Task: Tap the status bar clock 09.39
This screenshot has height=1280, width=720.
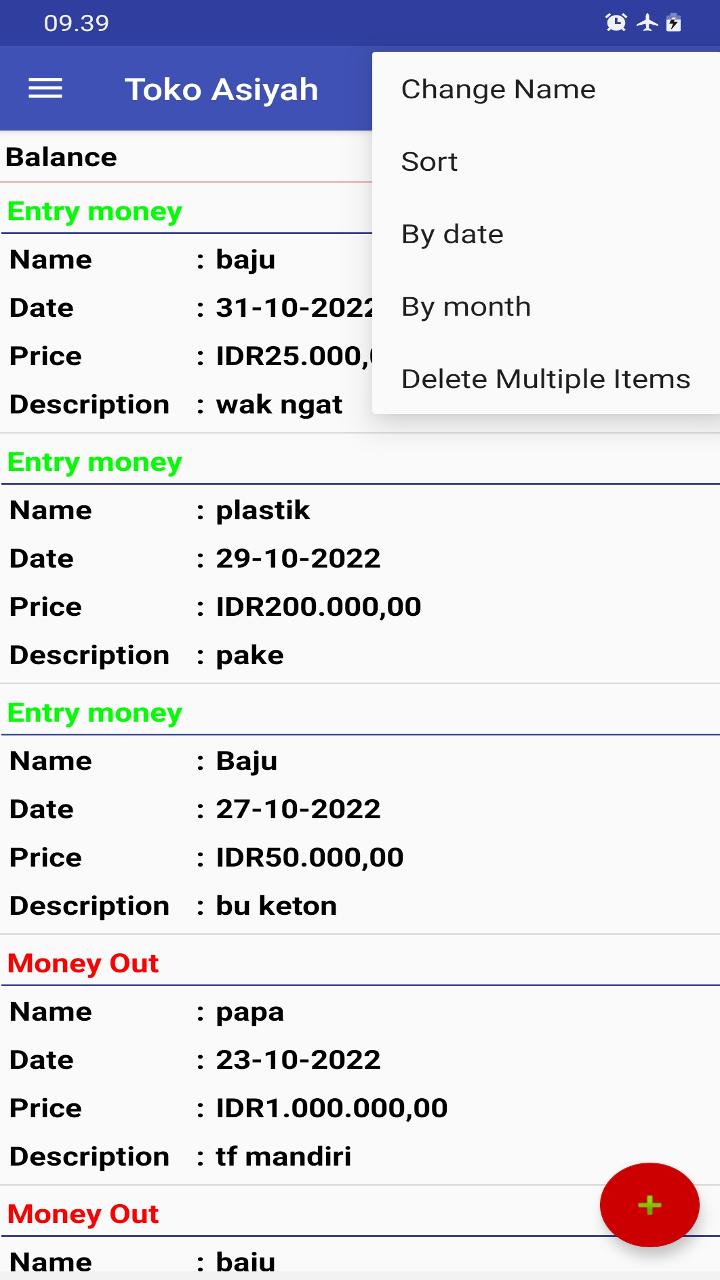Action: [x=76, y=23]
